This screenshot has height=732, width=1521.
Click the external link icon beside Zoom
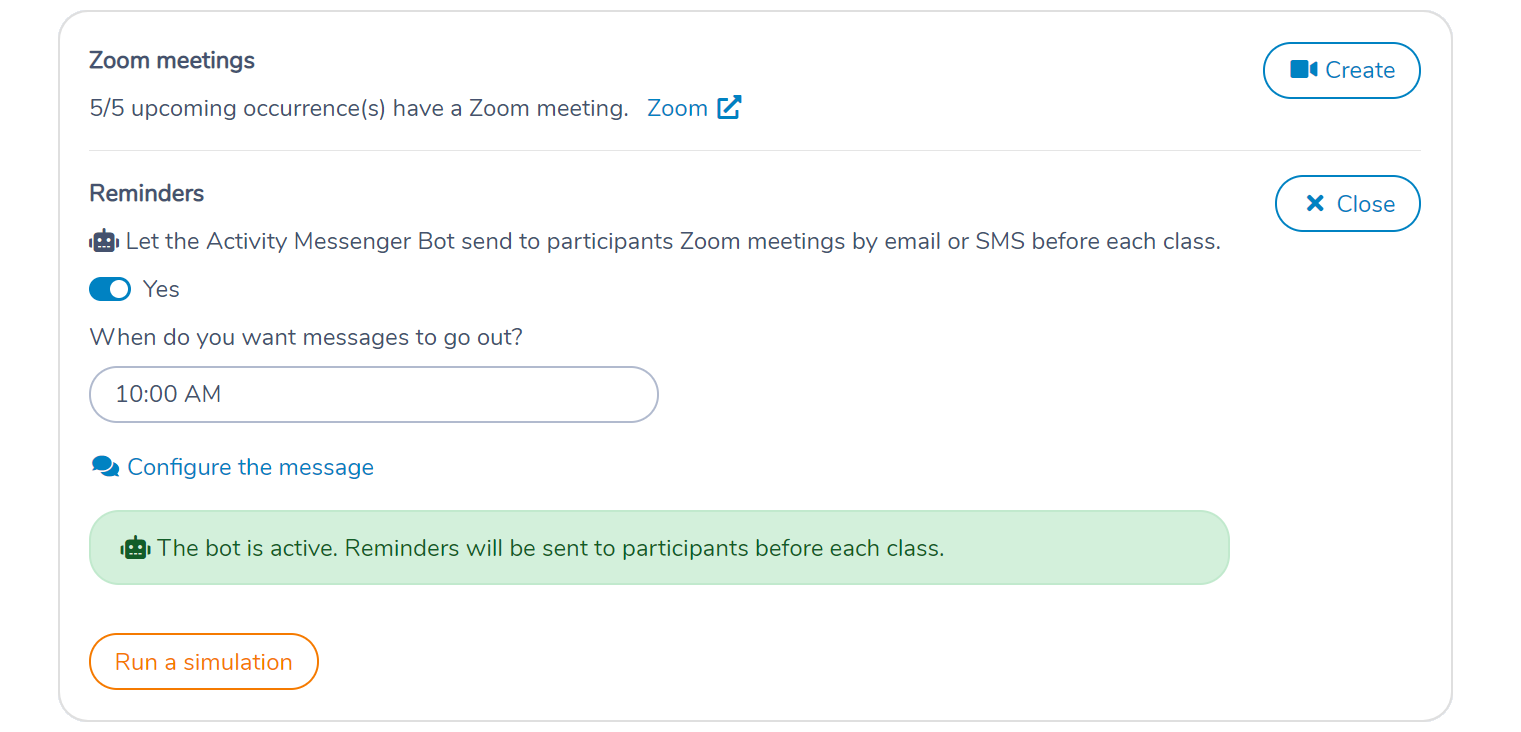[729, 107]
